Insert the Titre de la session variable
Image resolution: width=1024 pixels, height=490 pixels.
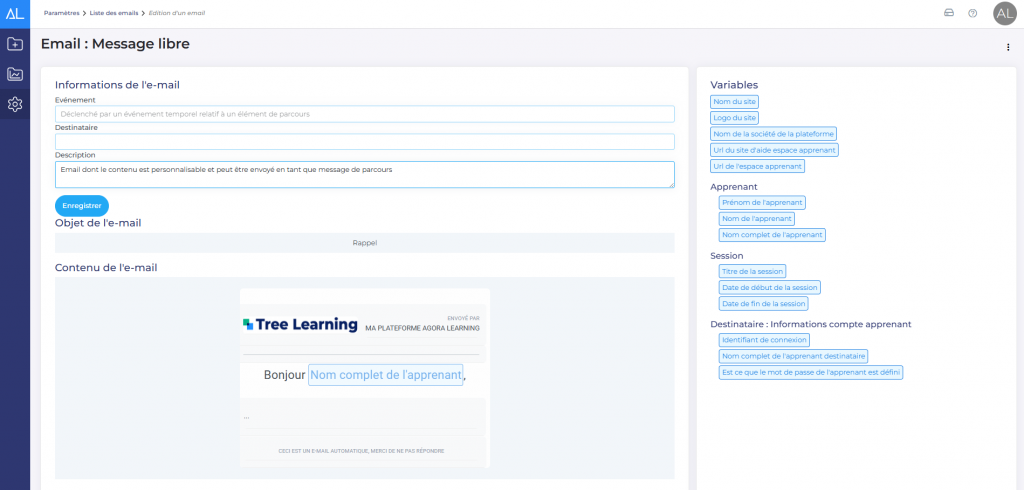753,271
